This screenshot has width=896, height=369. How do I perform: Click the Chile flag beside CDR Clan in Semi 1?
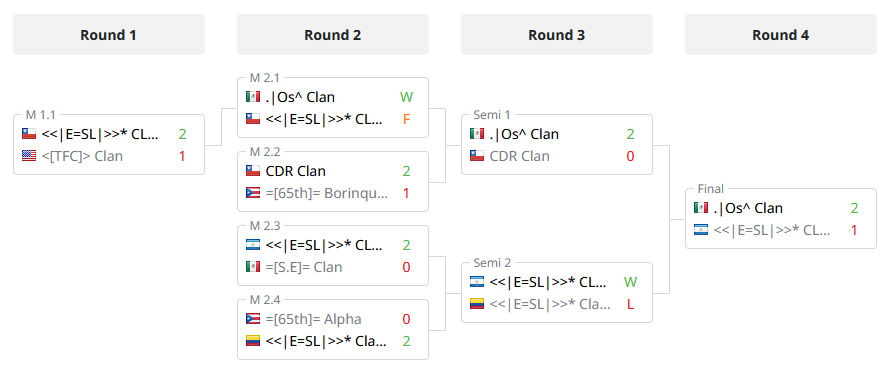(x=477, y=156)
